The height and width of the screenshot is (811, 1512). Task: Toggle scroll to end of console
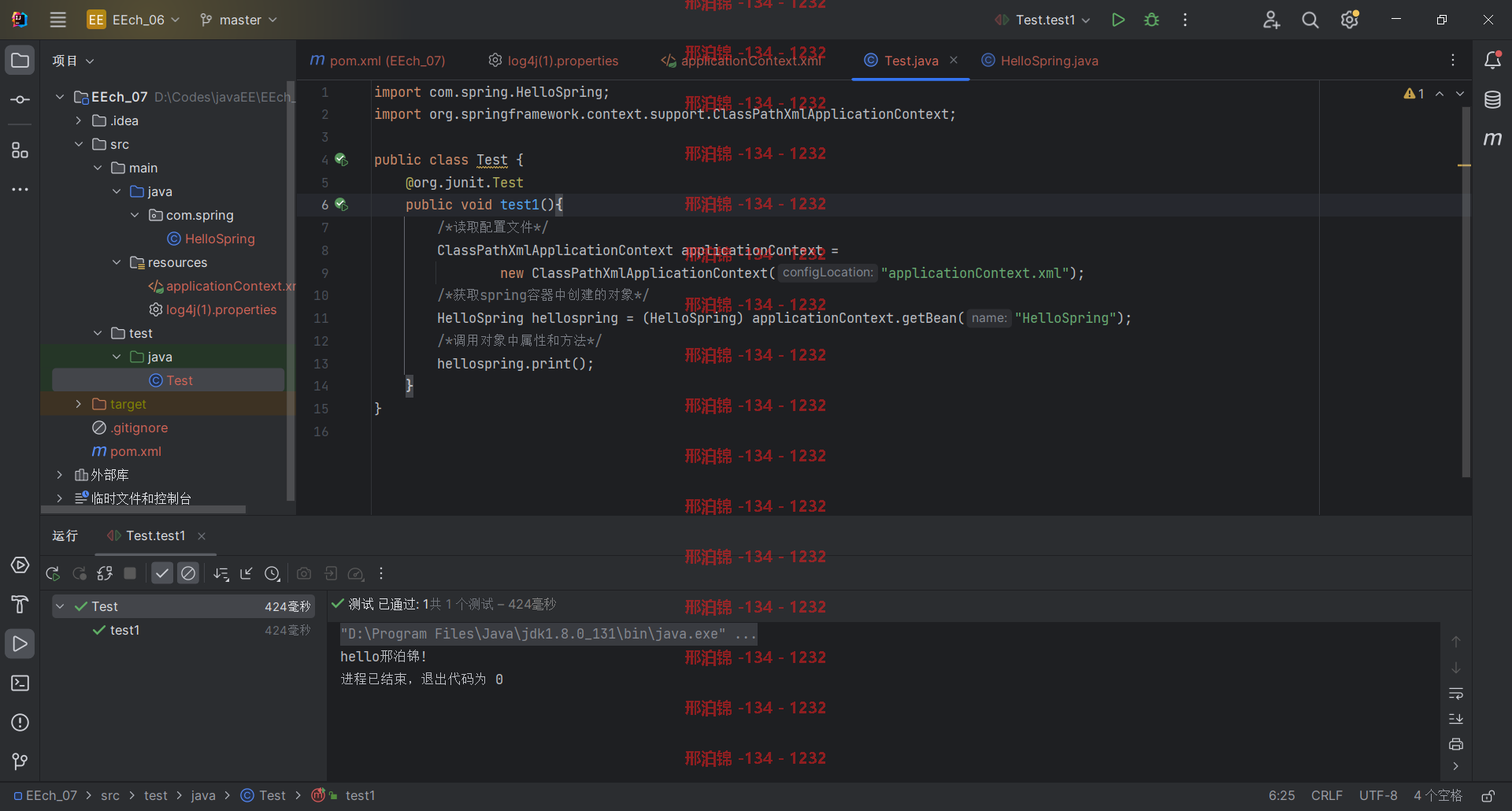pos(1456,719)
